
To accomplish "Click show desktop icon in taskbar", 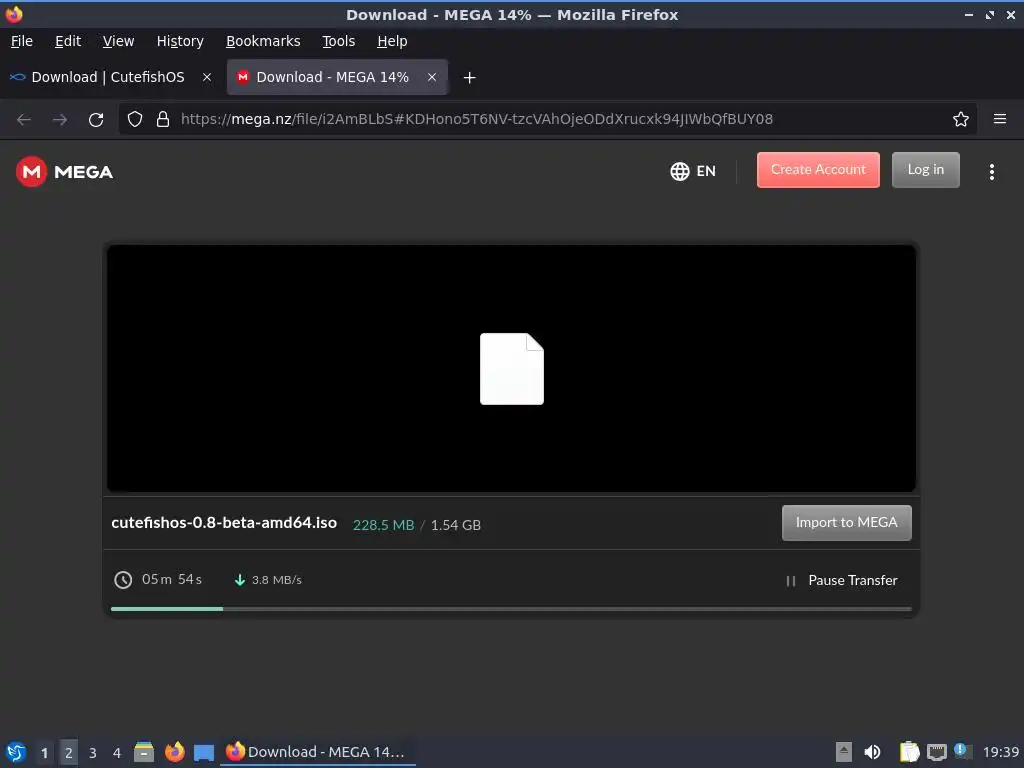I will [204, 752].
